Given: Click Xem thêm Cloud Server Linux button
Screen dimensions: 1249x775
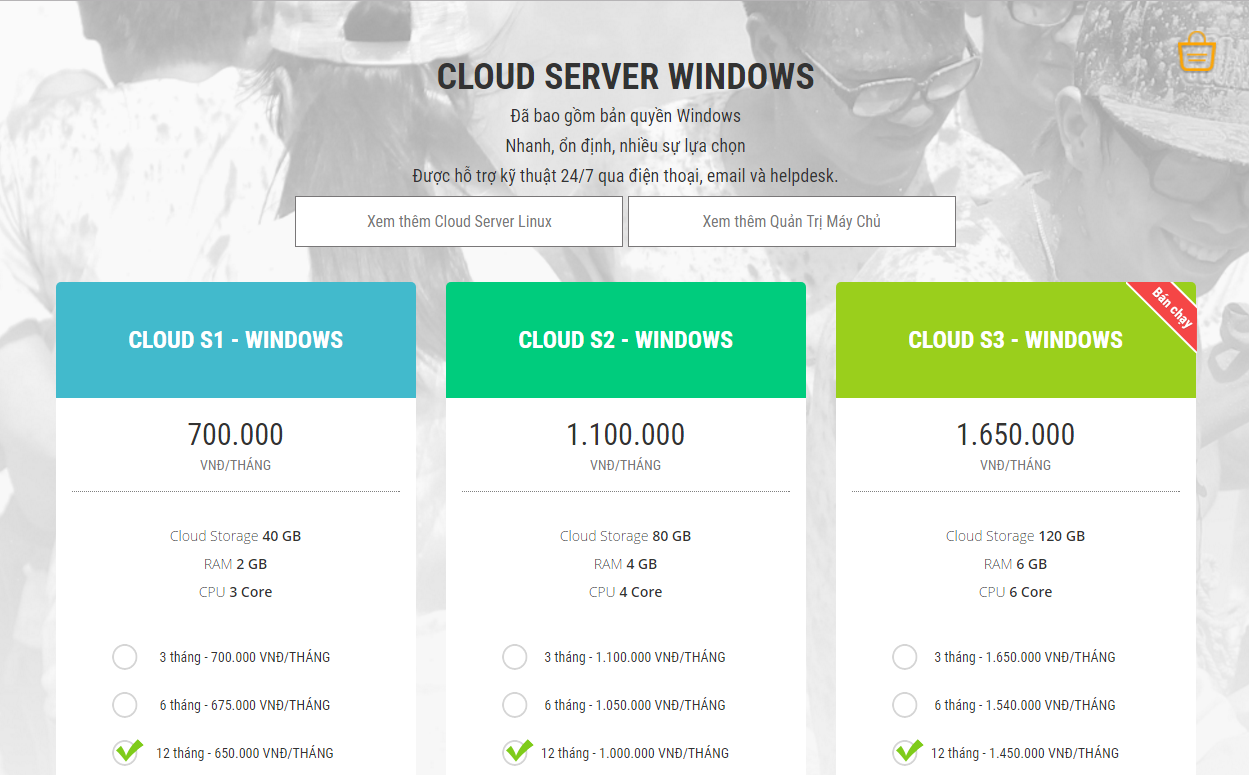Looking at the screenshot, I should pos(459,221).
